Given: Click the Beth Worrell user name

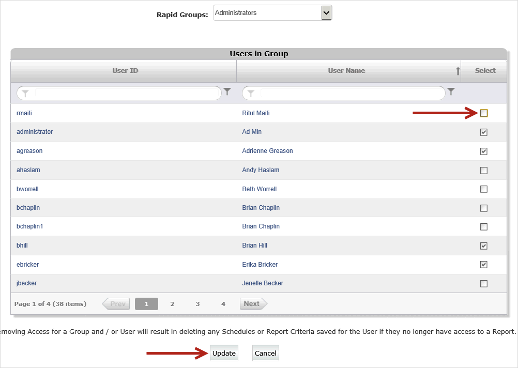Looking at the screenshot, I should [x=259, y=189].
